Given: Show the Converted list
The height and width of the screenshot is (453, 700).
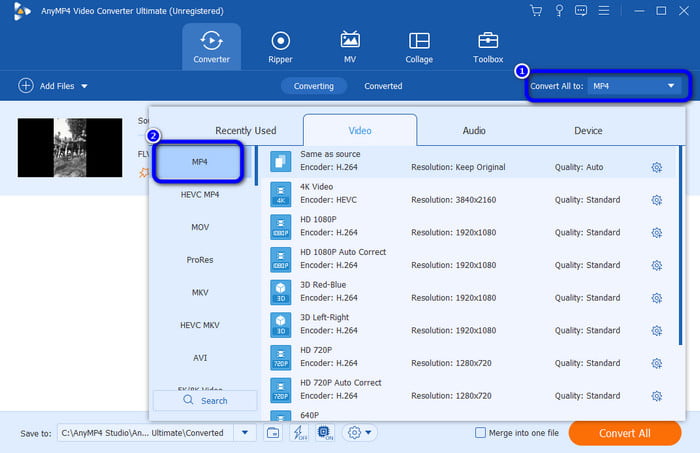Looking at the screenshot, I should point(383,86).
